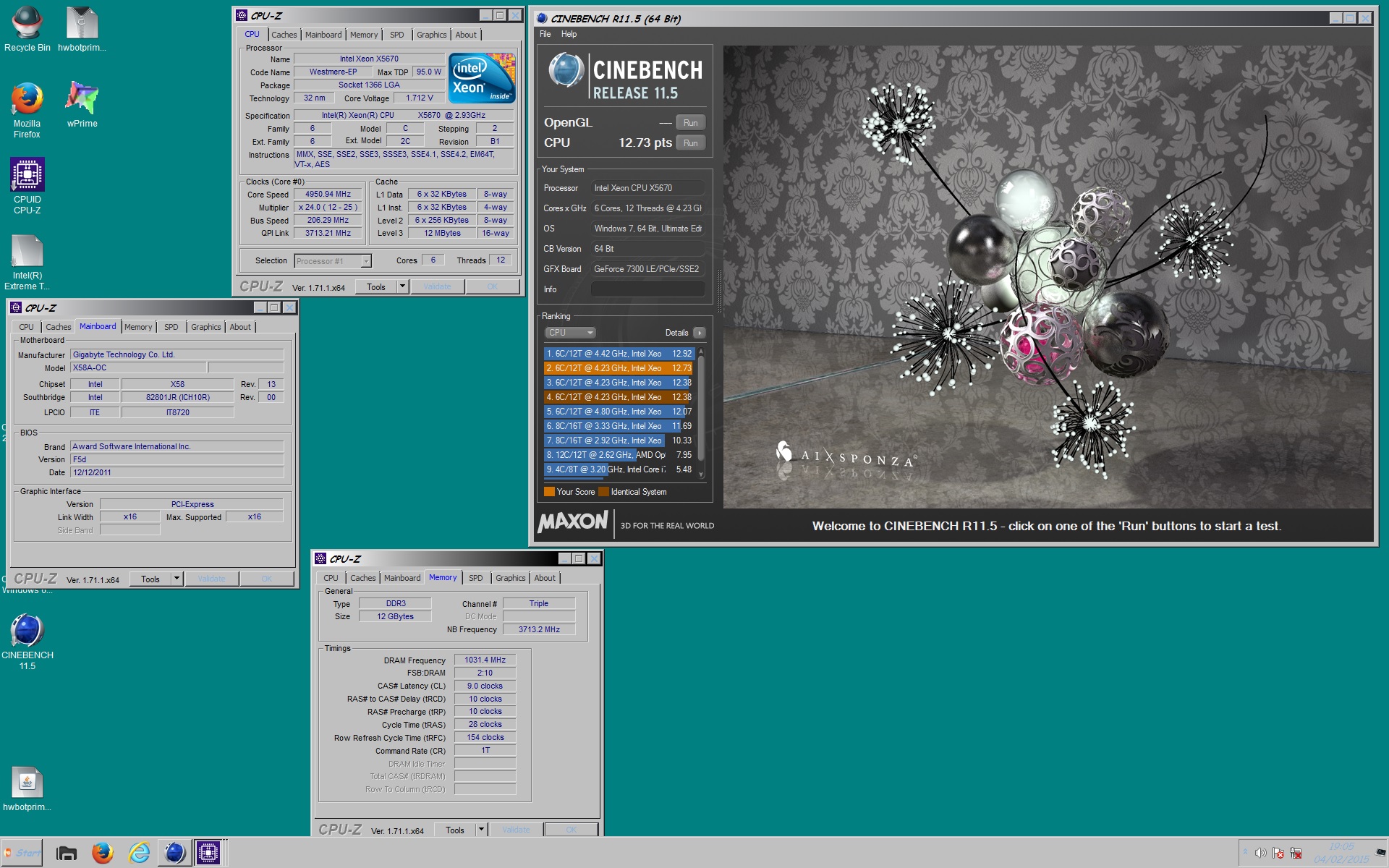This screenshot has width=1389, height=868.
Task: Expand the Tools dropdown arrow in Mainboard CPU-Z window
Action: pyautogui.click(x=177, y=579)
